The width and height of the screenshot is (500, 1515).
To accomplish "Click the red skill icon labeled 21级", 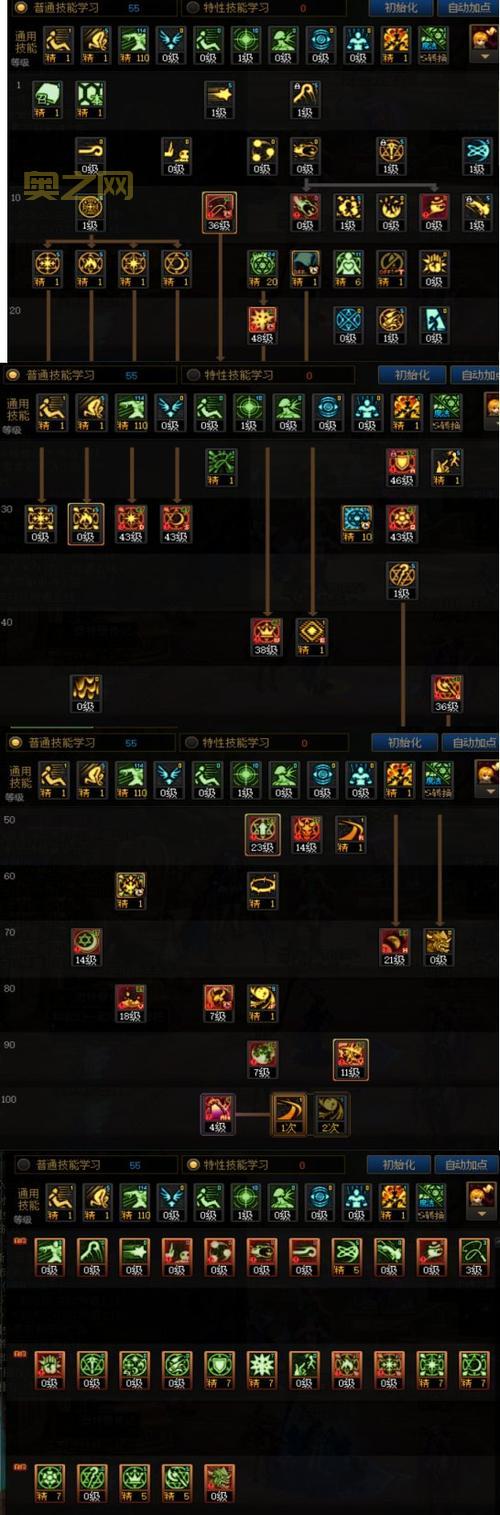I will tap(394, 947).
